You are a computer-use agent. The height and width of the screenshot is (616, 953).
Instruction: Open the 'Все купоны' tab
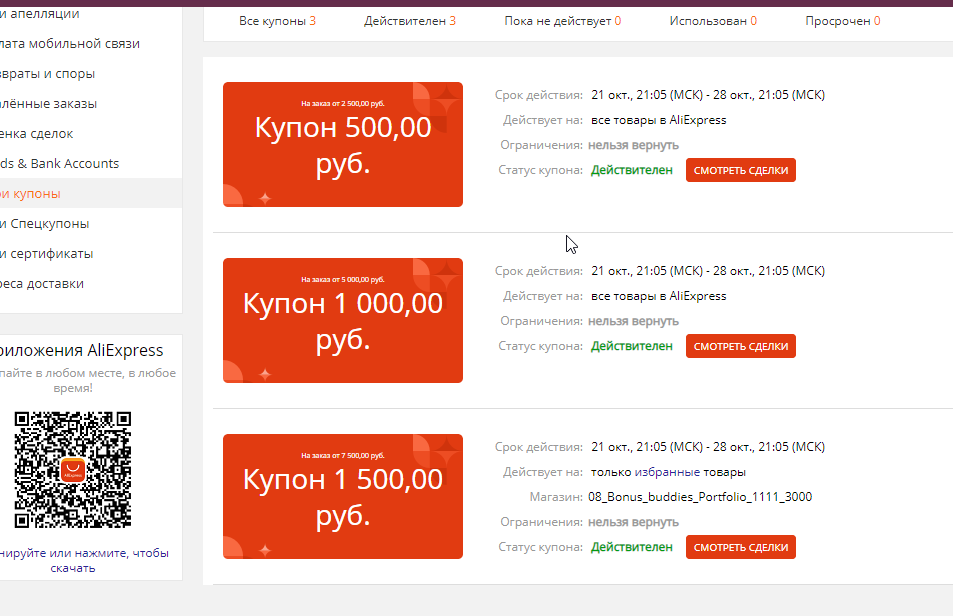pyautogui.click(x=277, y=21)
